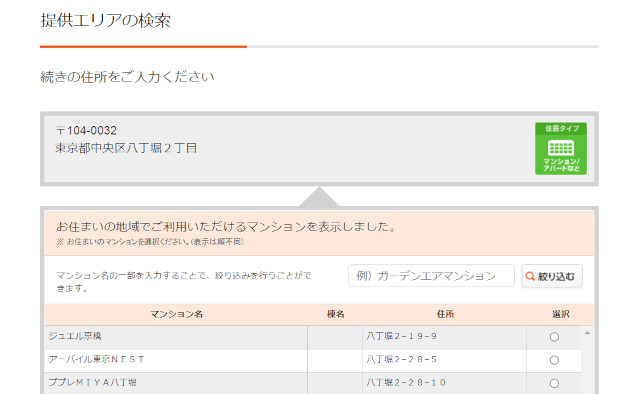Click the ジュエル京橋 row name
The height and width of the screenshot is (394, 640).
(75, 336)
